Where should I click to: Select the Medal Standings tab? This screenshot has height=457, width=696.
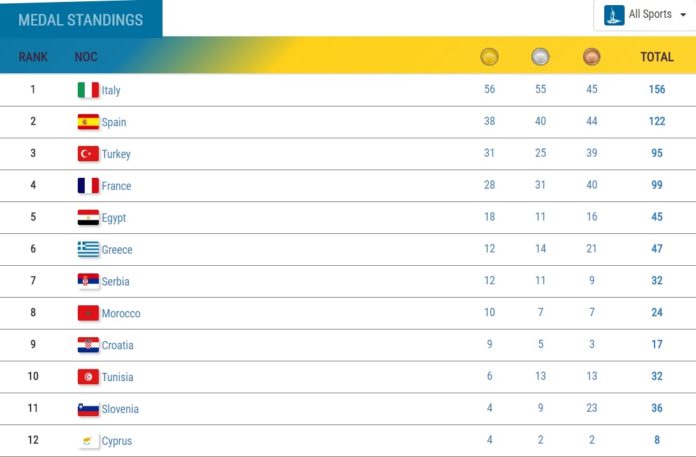click(x=80, y=19)
